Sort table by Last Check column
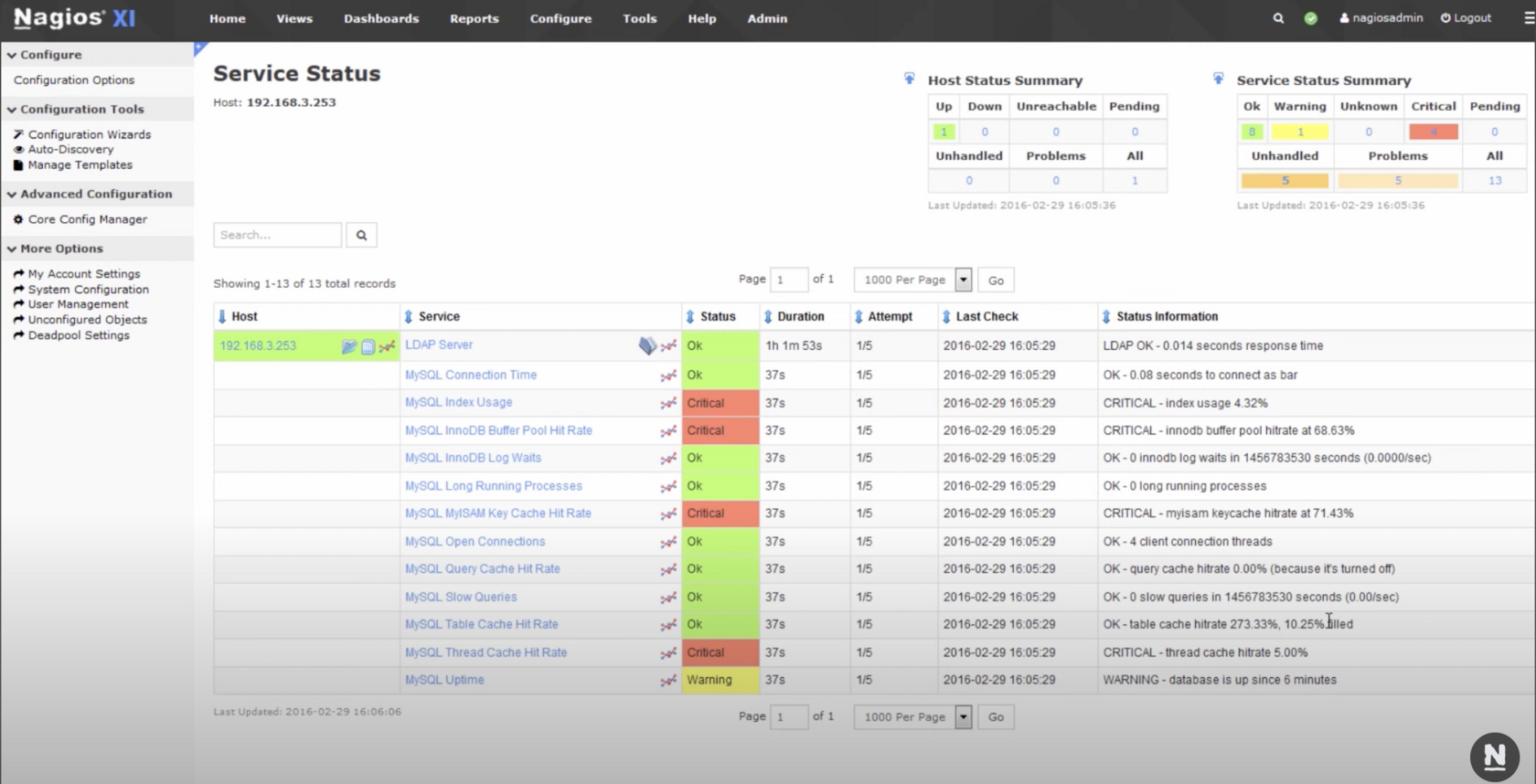Screen dimensions: 1536x784 tap(980, 316)
